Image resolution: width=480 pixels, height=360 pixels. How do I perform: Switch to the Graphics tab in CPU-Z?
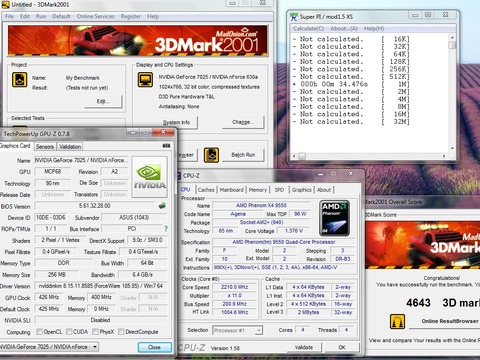pyautogui.click(x=302, y=190)
